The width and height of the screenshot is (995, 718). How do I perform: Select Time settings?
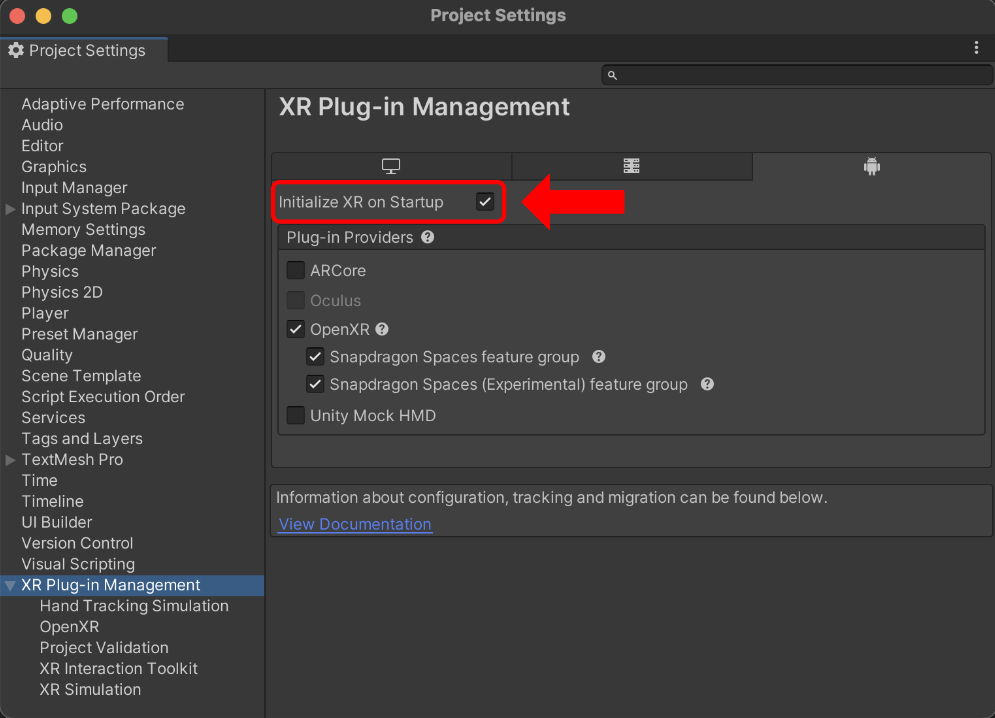coord(39,481)
